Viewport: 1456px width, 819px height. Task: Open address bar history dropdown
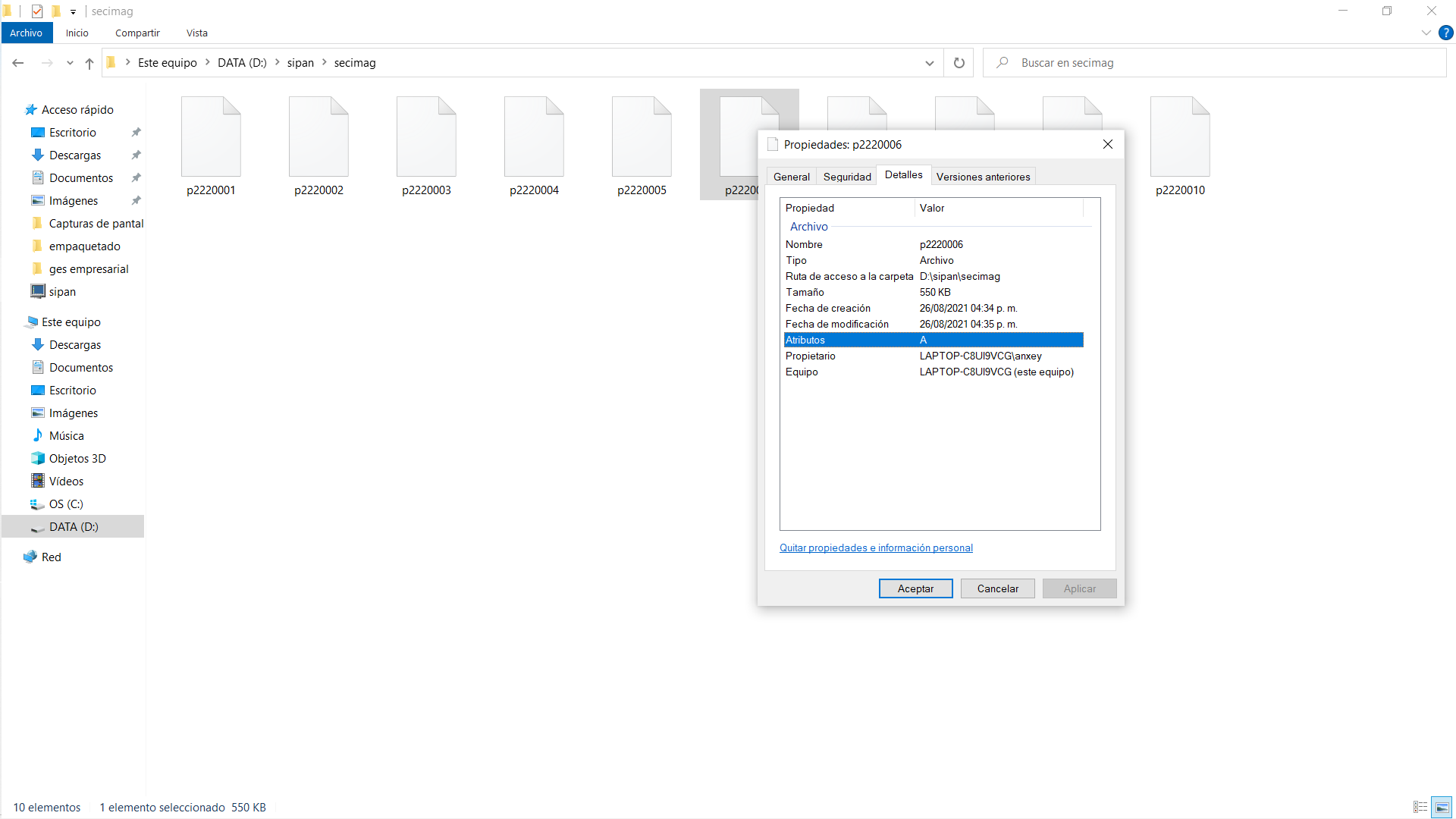point(929,63)
